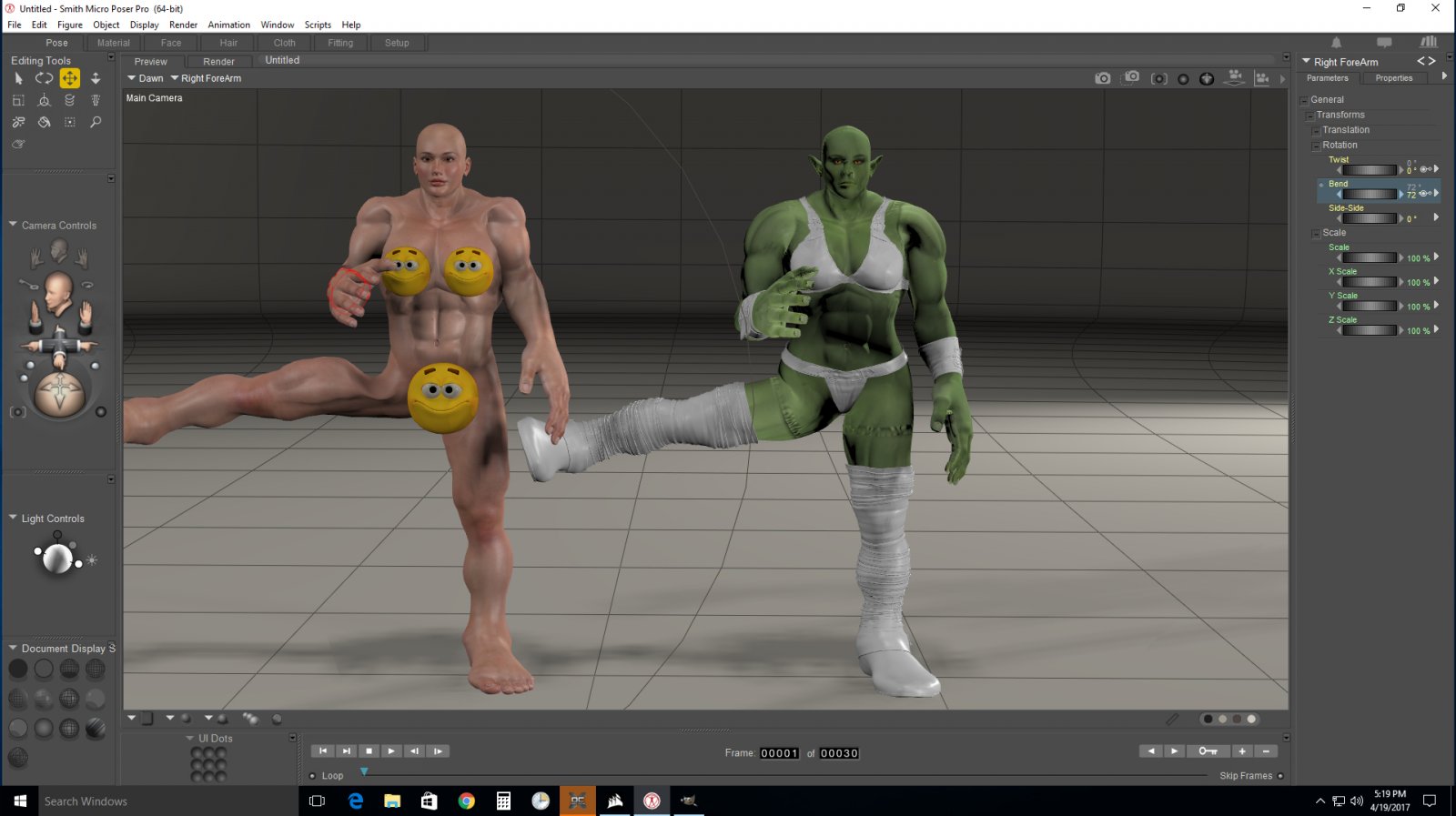Click the first document display style sphere
Image resolution: width=1456 pixels, height=816 pixels.
tap(18, 670)
